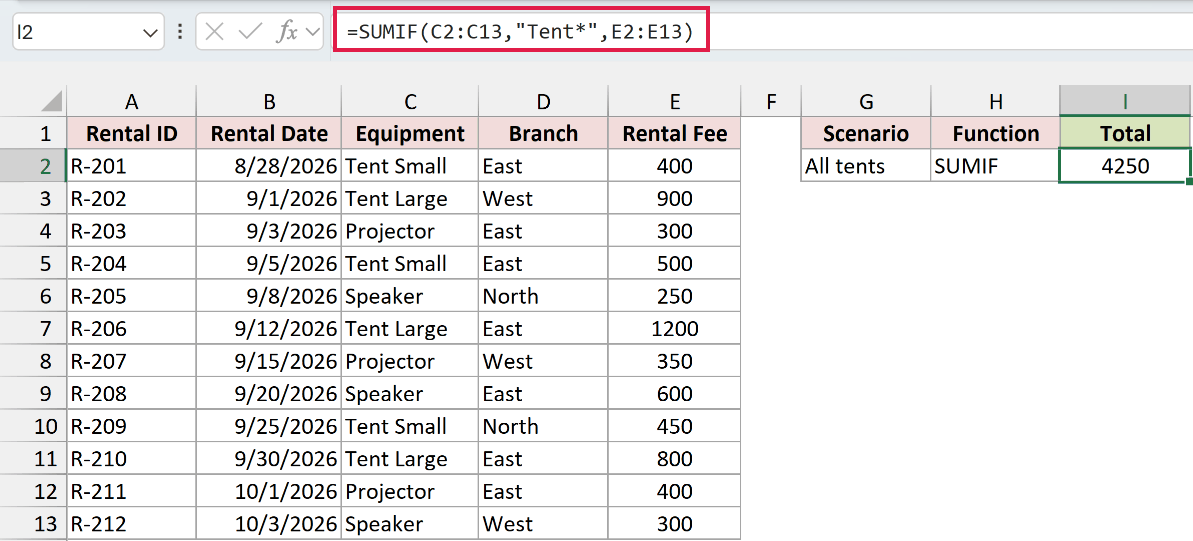Viewport: 1193px width, 541px height.
Task: Select rental fee cell 1200
Action: [674, 329]
